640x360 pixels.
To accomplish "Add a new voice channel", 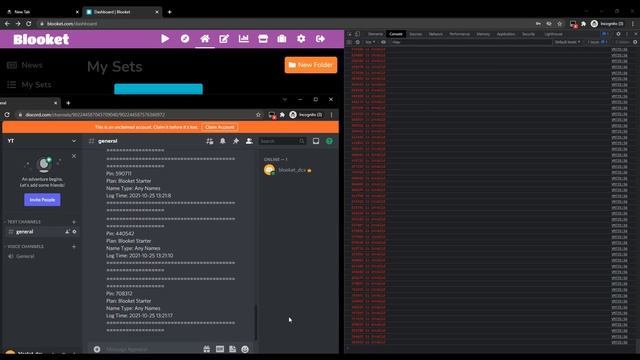I will pyautogui.click(x=74, y=247).
